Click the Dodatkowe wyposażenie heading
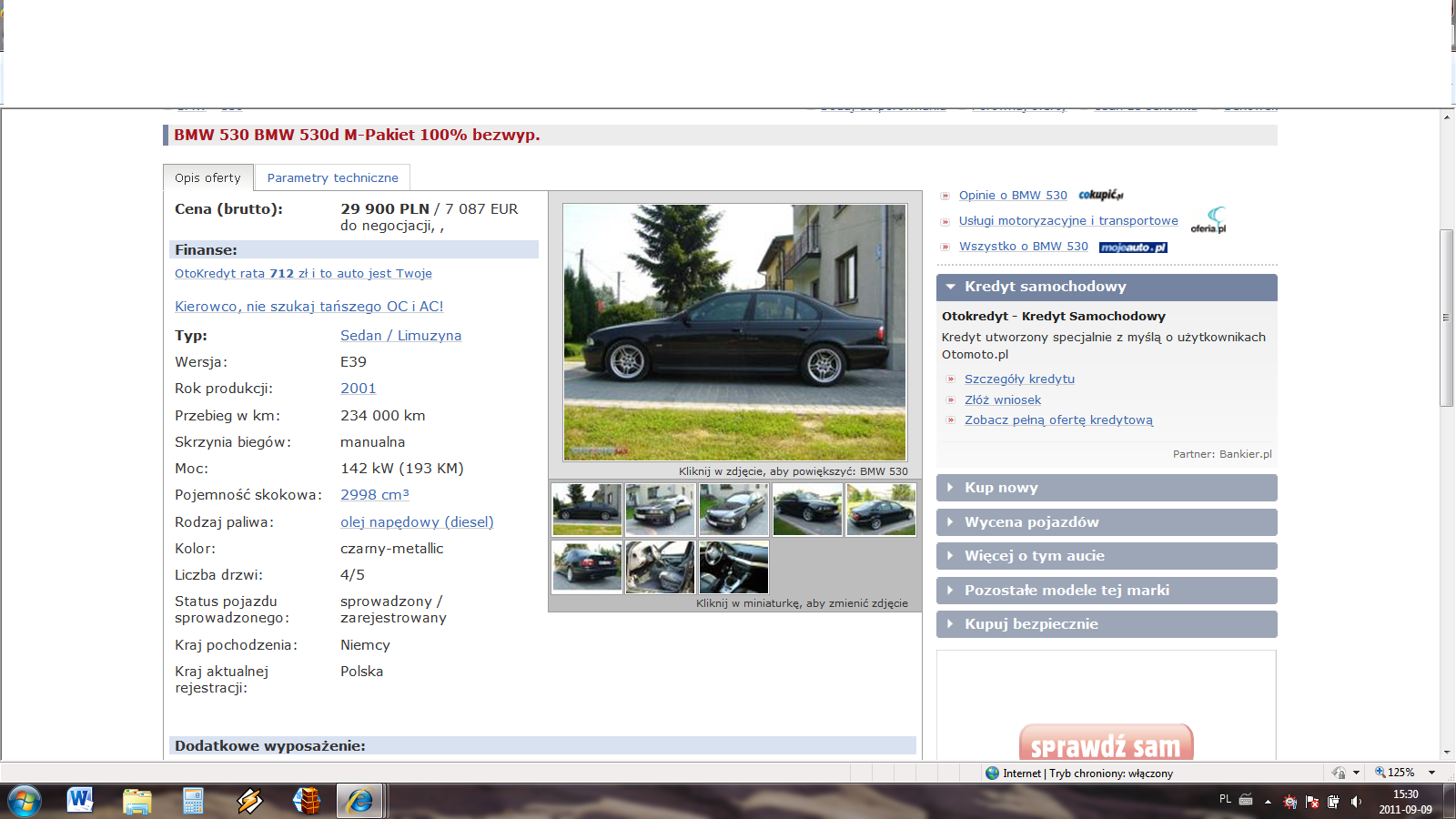Image resolution: width=1456 pixels, height=819 pixels. coord(270,745)
